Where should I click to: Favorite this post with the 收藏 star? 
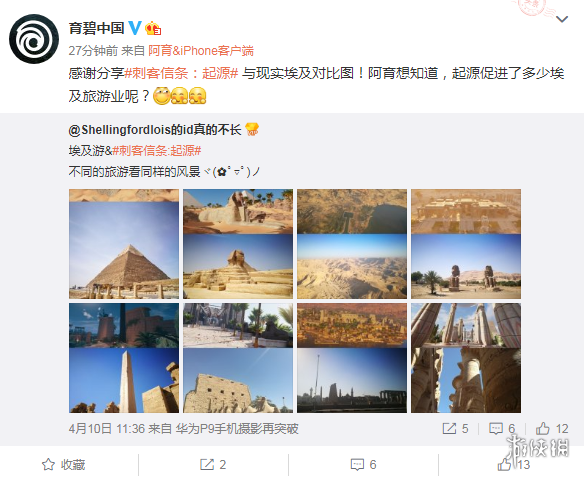coord(63,464)
